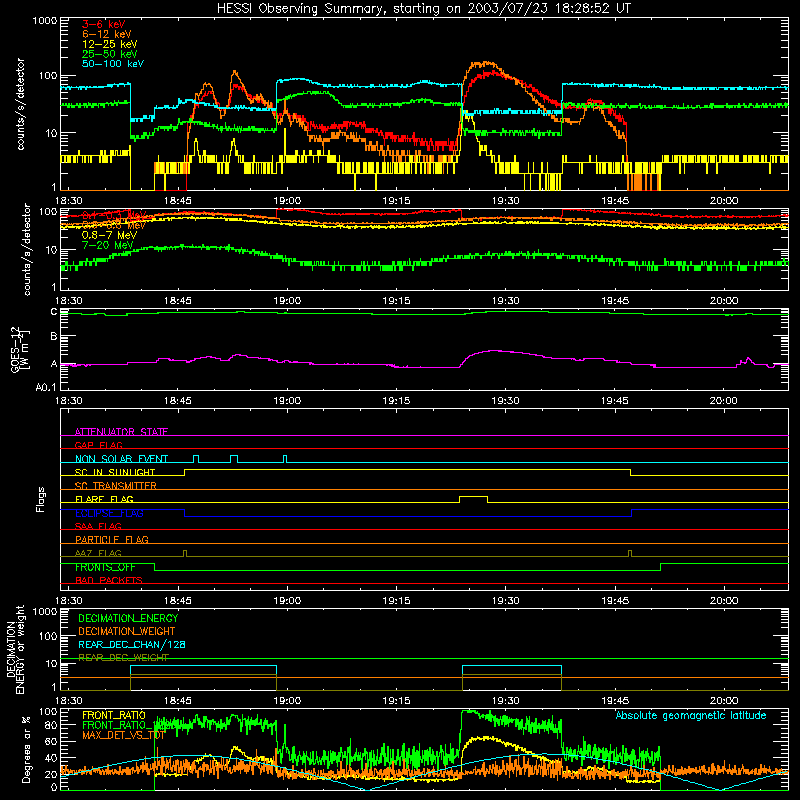
Task: Click counts/s/detector axis title of top panel
Action: (20, 104)
